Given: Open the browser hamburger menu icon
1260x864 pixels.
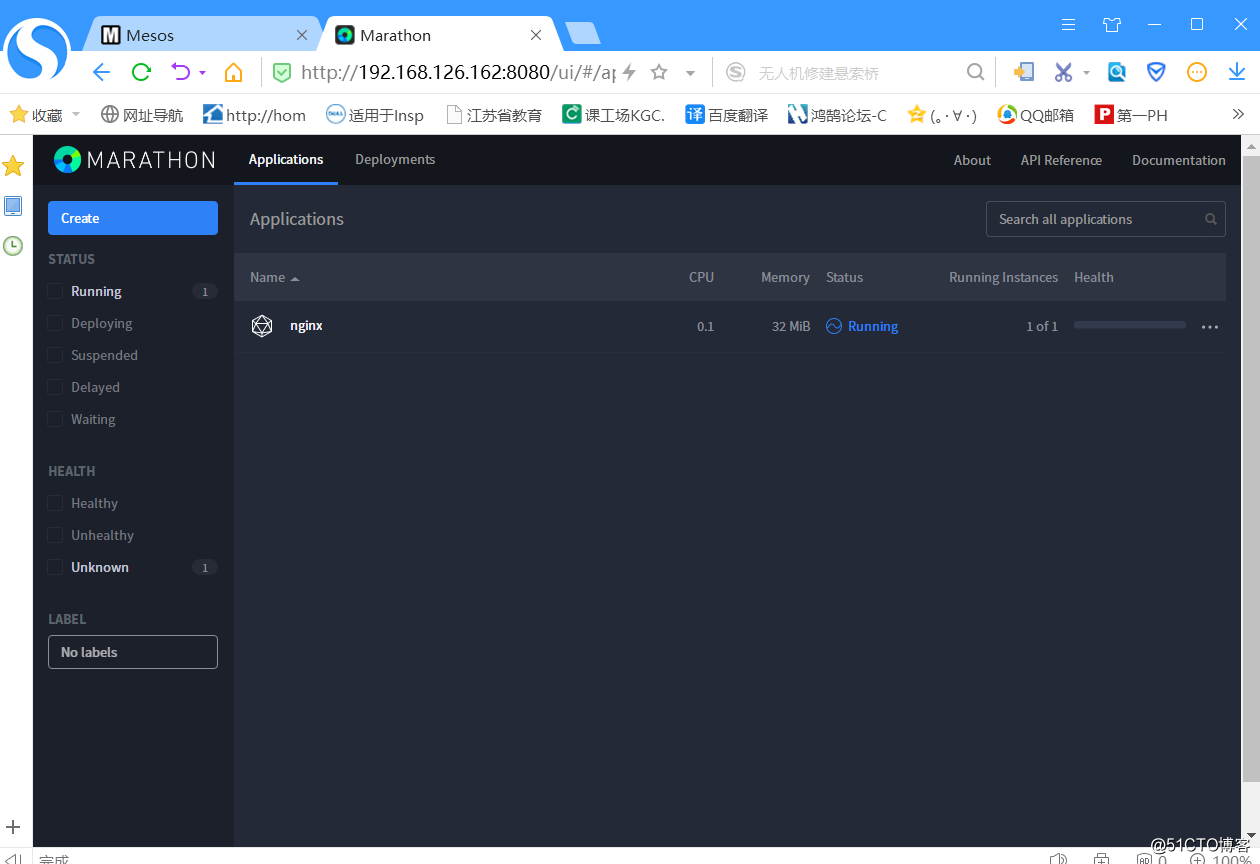Looking at the screenshot, I should tap(1069, 25).
